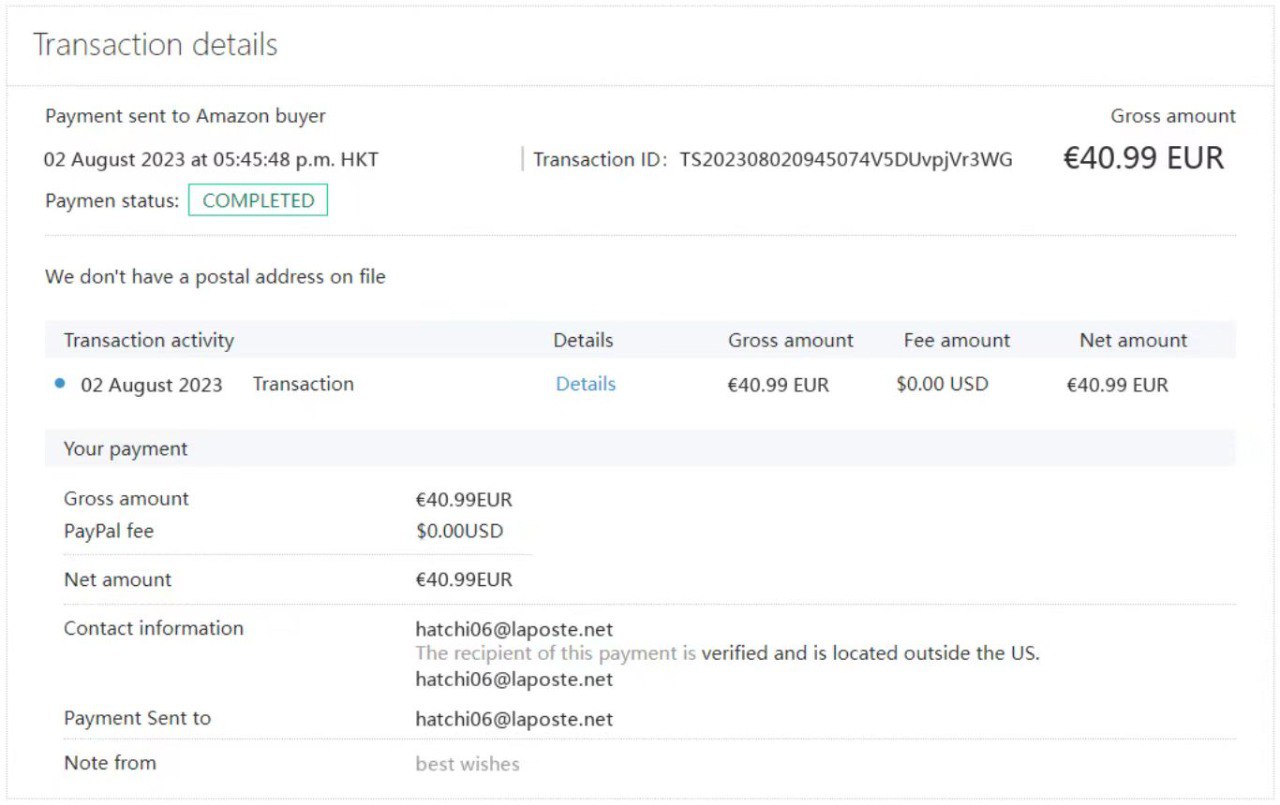Click the Transaction details heading
The height and width of the screenshot is (805, 1280).
(x=155, y=45)
